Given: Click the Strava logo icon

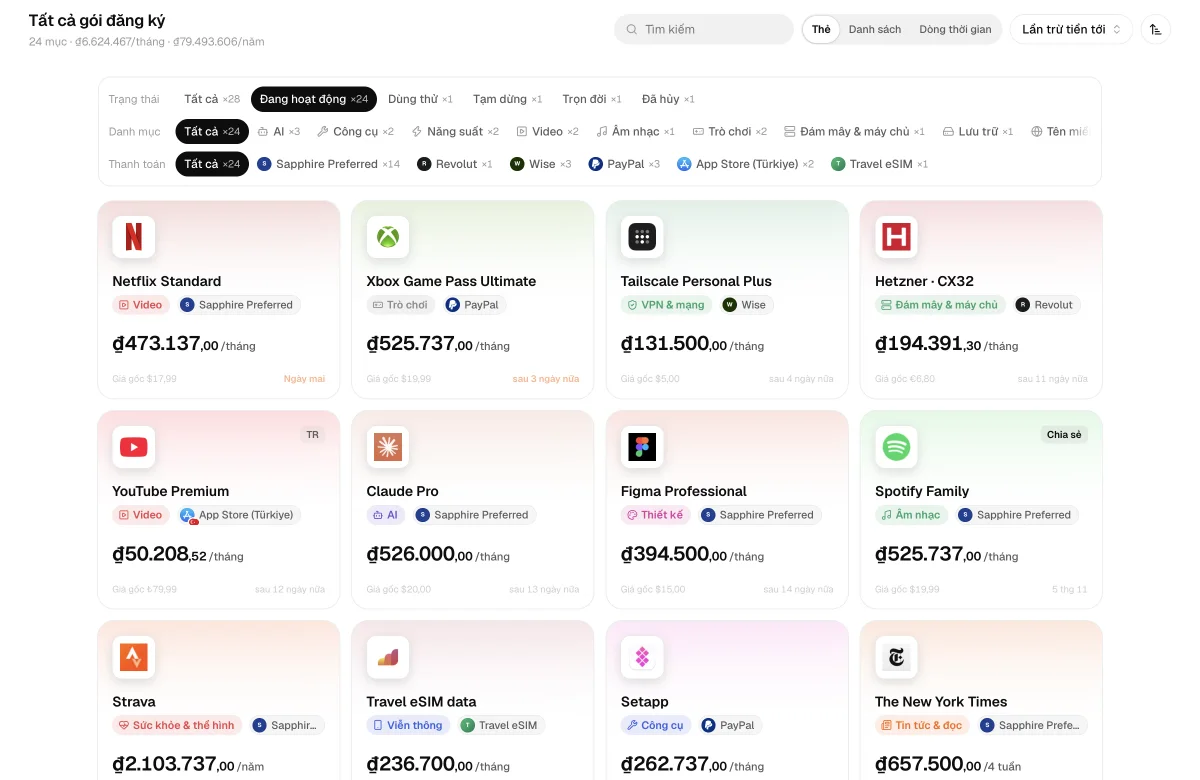Looking at the screenshot, I should (x=133, y=657).
